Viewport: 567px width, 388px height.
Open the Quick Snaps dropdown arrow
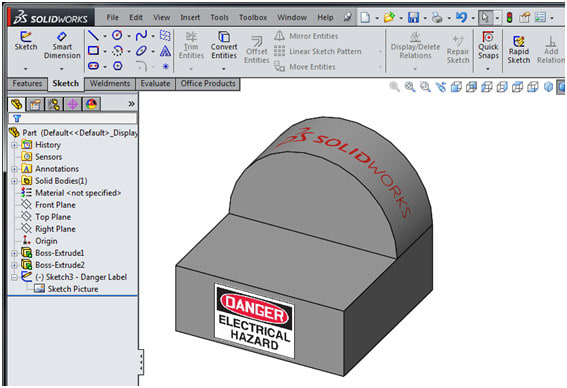[x=488, y=68]
